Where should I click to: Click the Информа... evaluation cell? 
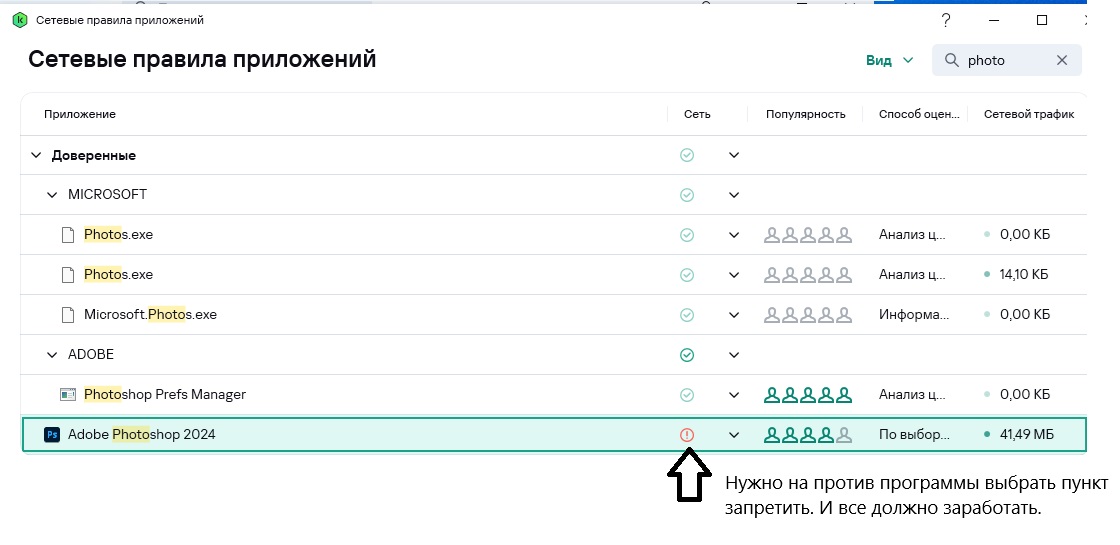tap(914, 314)
